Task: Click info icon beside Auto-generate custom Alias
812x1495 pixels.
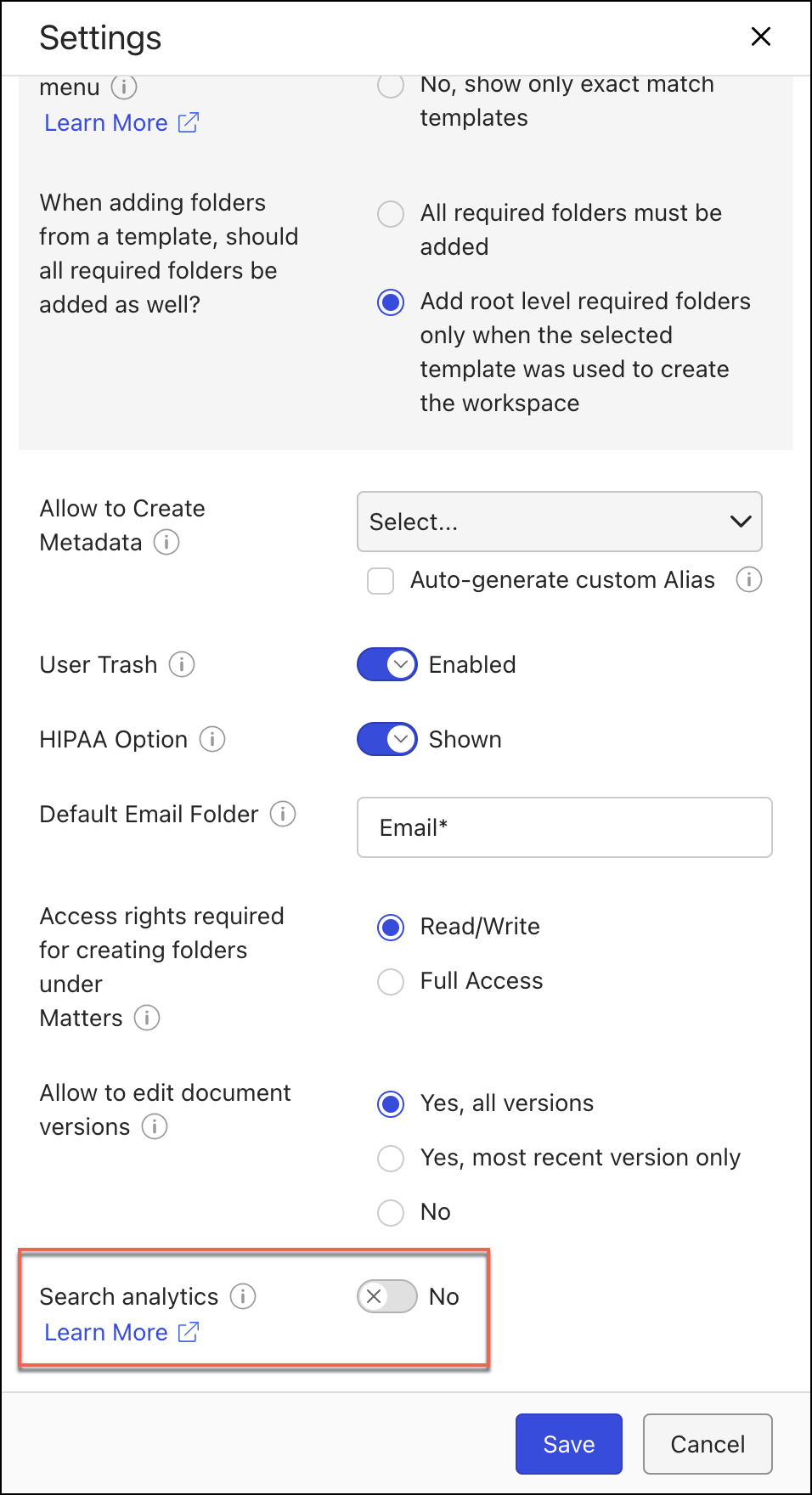Action: click(748, 579)
